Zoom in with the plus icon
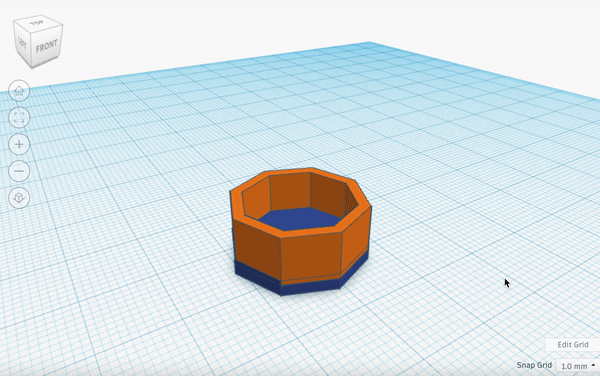This screenshot has height=376, width=600. click(x=19, y=144)
